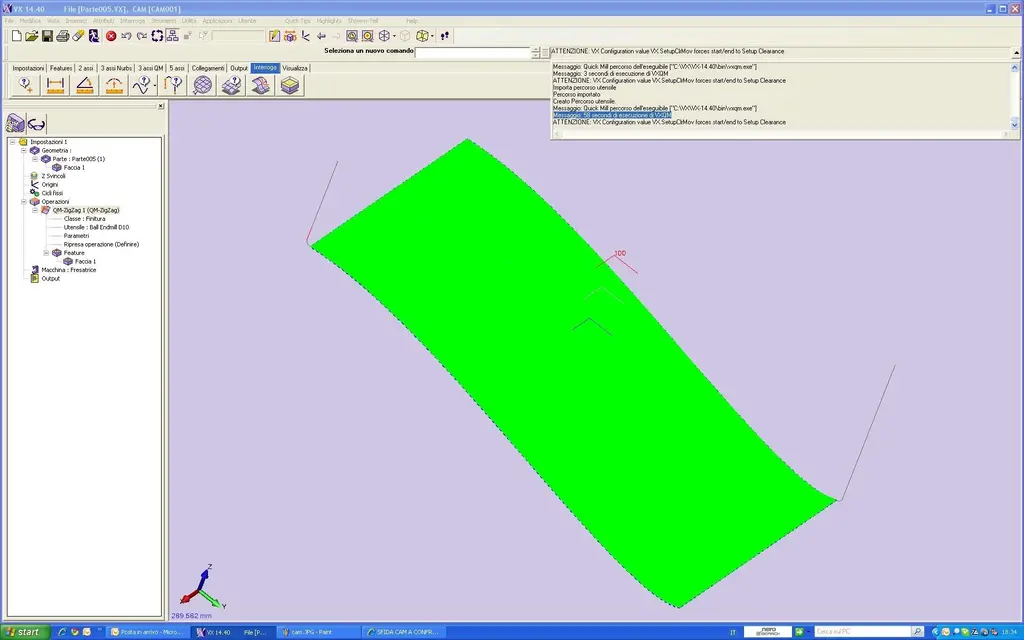Collapse the Feature tree node
This screenshot has height=640, width=1024.
[x=46, y=253]
